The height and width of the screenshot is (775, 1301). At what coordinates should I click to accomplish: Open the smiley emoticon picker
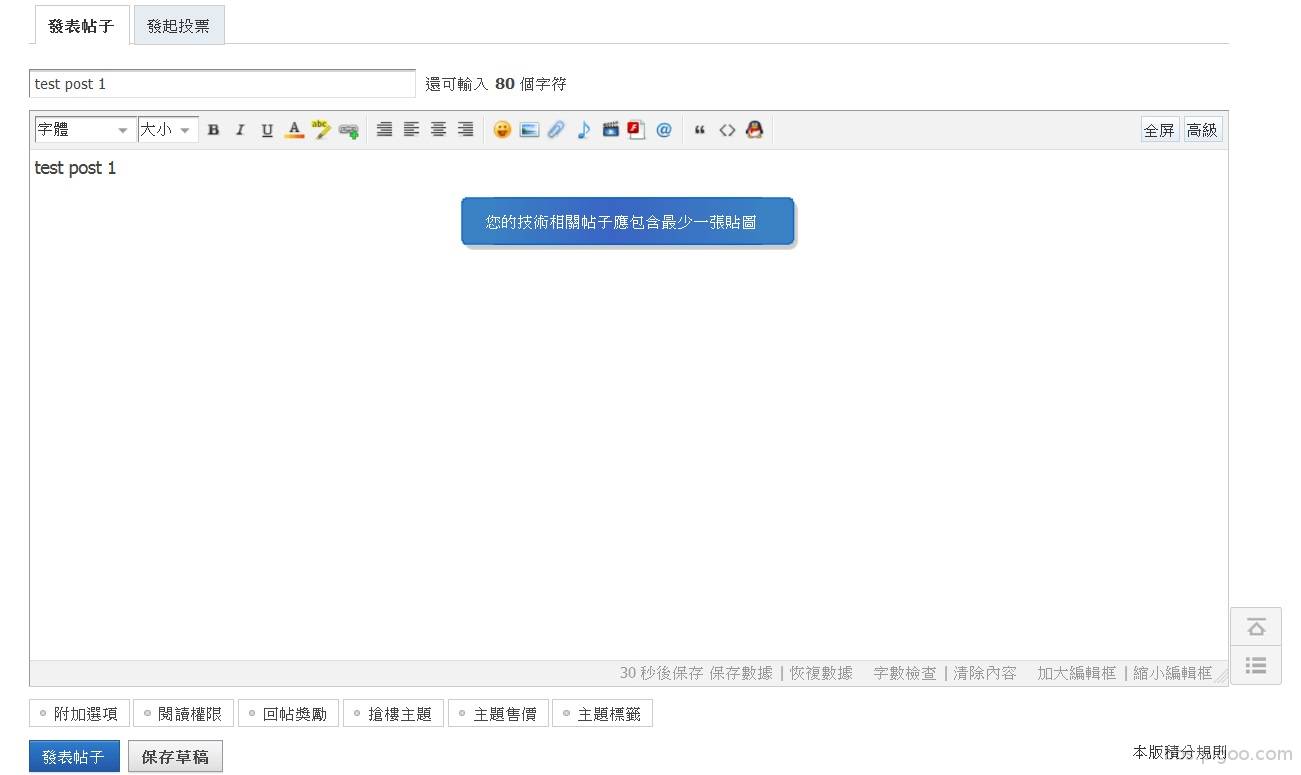(502, 130)
